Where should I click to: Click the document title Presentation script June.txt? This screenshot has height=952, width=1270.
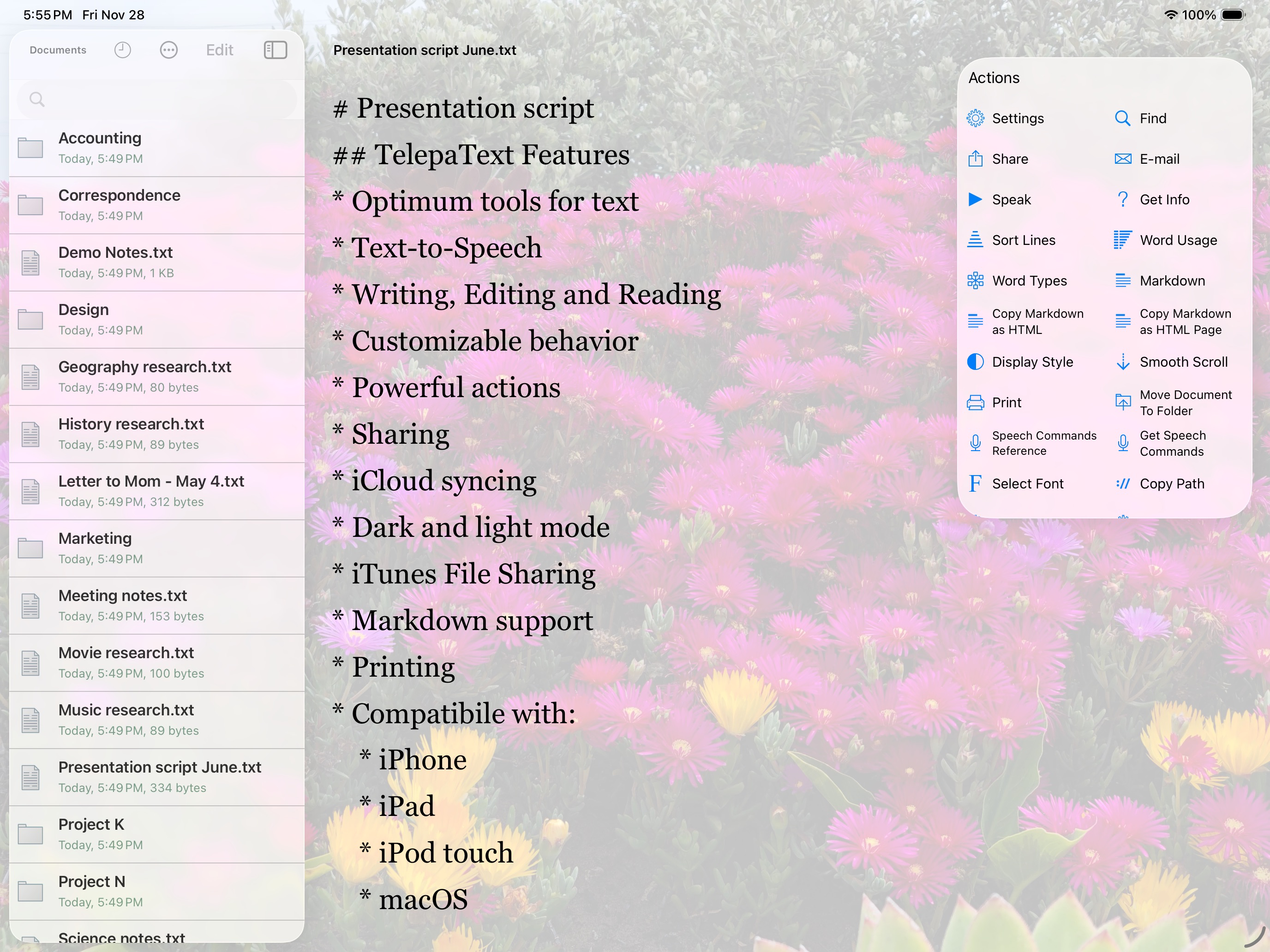(424, 50)
